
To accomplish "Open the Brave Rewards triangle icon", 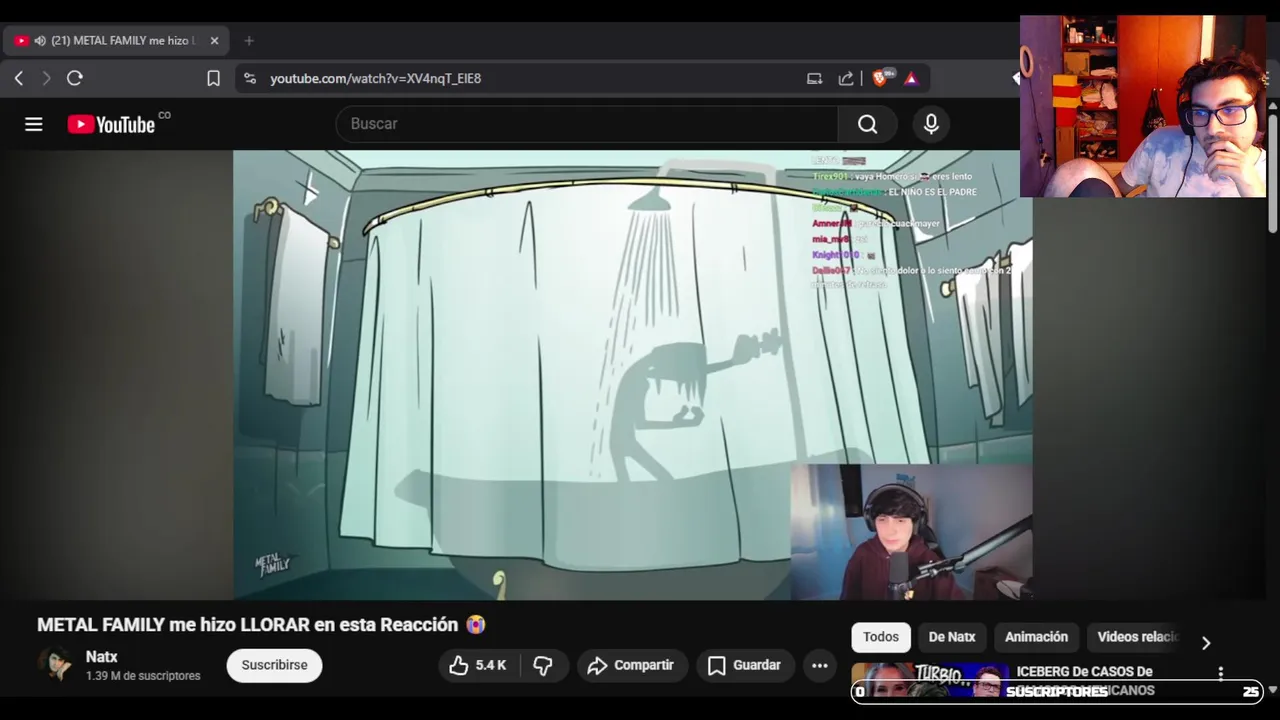I will (x=911, y=78).
